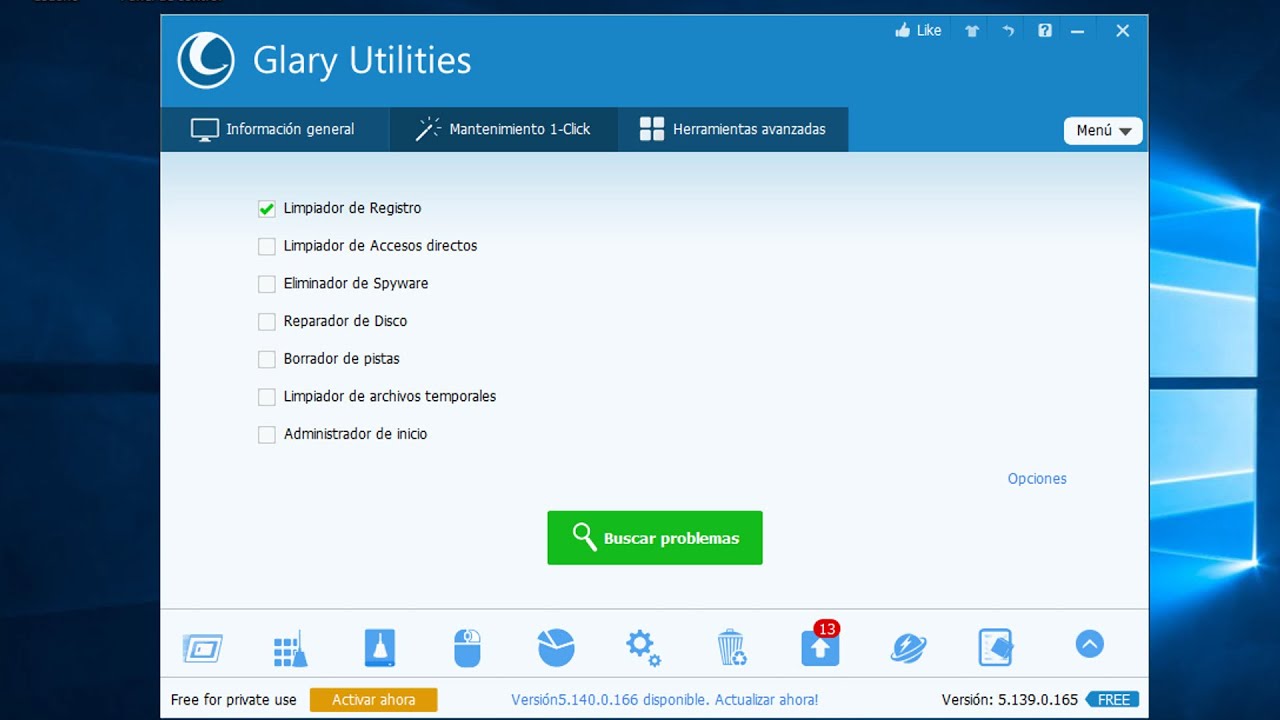Viewport: 1280px width, 720px height.
Task: Enable Limpiador de Accesos directos checkbox
Action: (267, 246)
